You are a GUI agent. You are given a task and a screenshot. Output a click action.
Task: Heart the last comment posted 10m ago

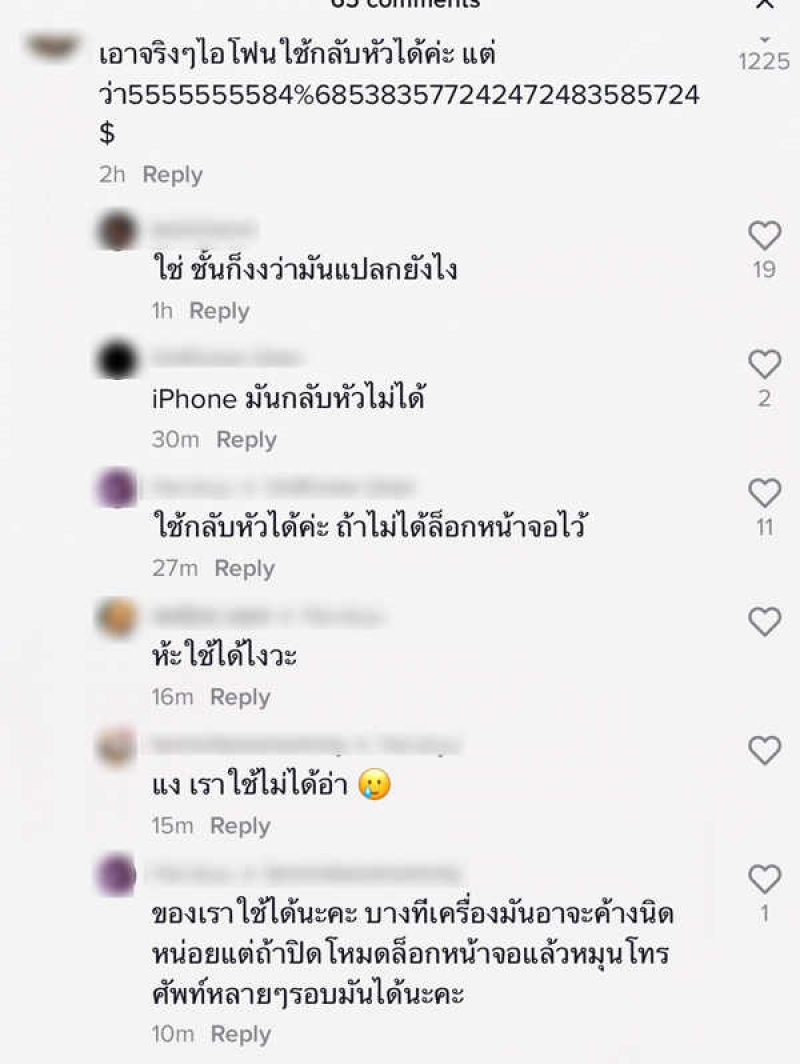[x=764, y=879]
